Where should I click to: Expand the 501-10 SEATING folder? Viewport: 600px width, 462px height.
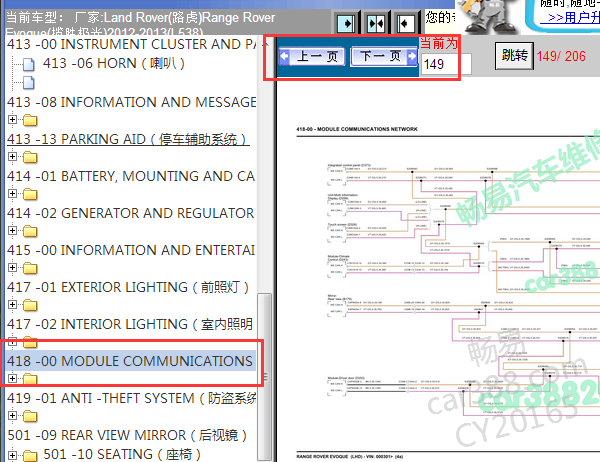click(12, 455)
